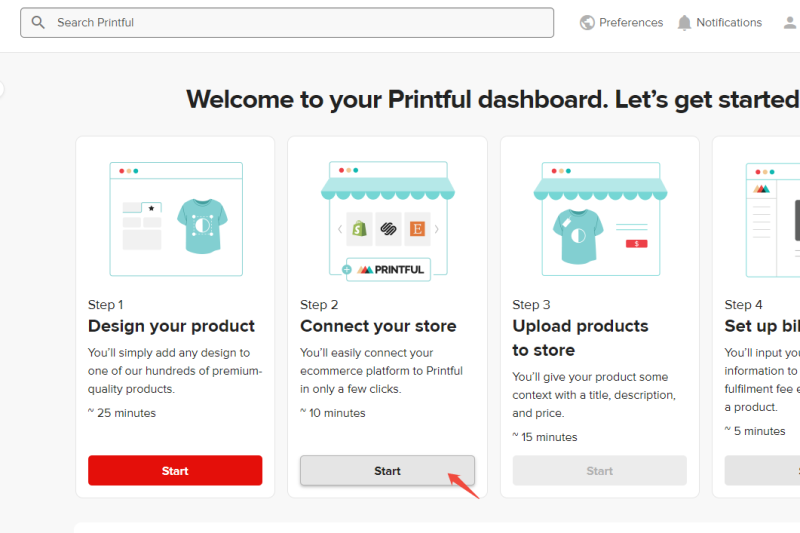Start Step 1 Design your product

pyautogui.click(x=175, y=470)
